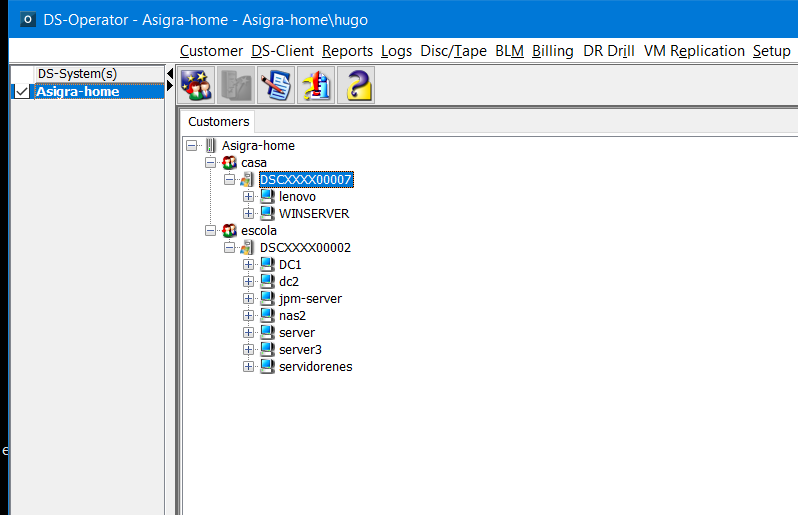Click the DC1 computer icon
Screen dimensions: 798x515
267,265
